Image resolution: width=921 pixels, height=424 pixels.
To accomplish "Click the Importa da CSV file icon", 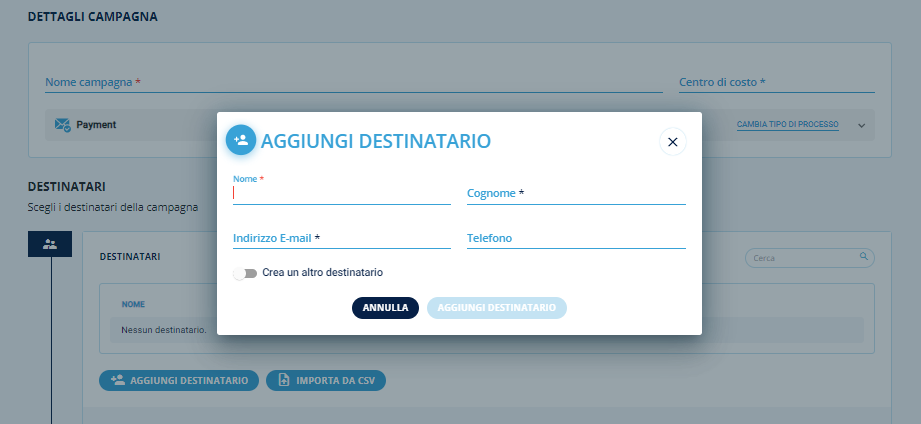I will click(284, 381).
